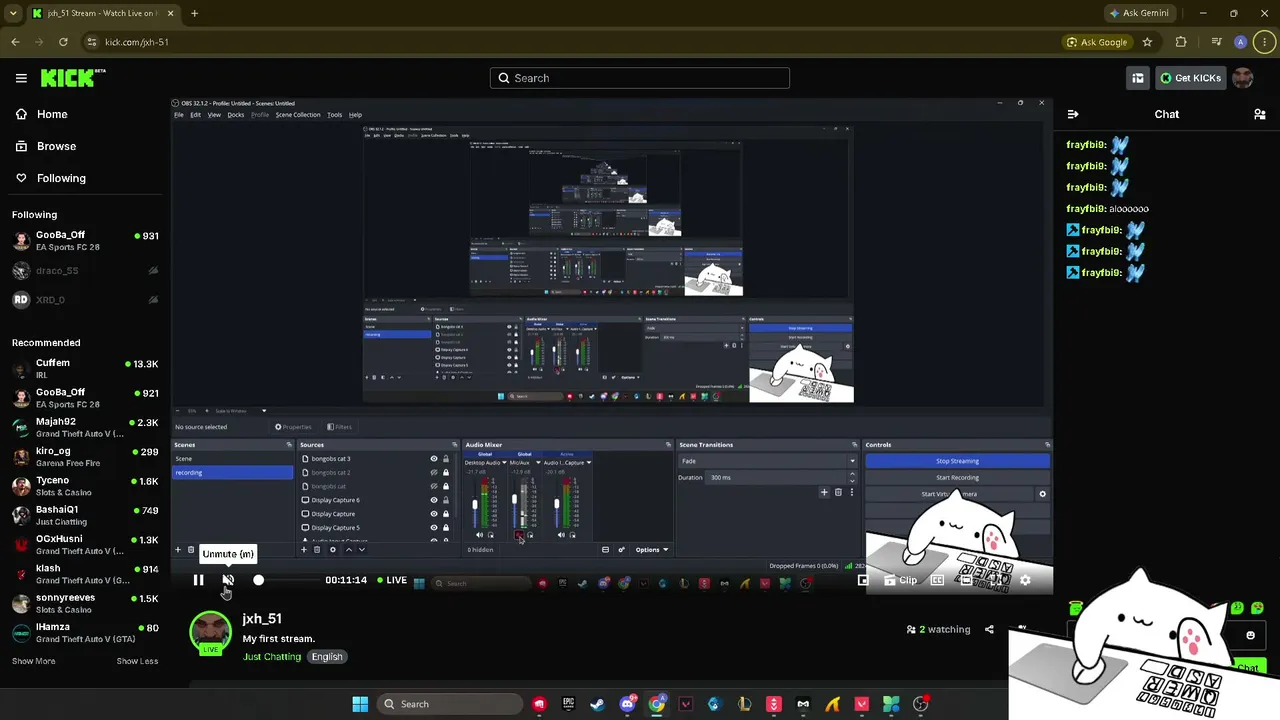
Task: Open mini-player mode for the stream
Action: (863, 580)
